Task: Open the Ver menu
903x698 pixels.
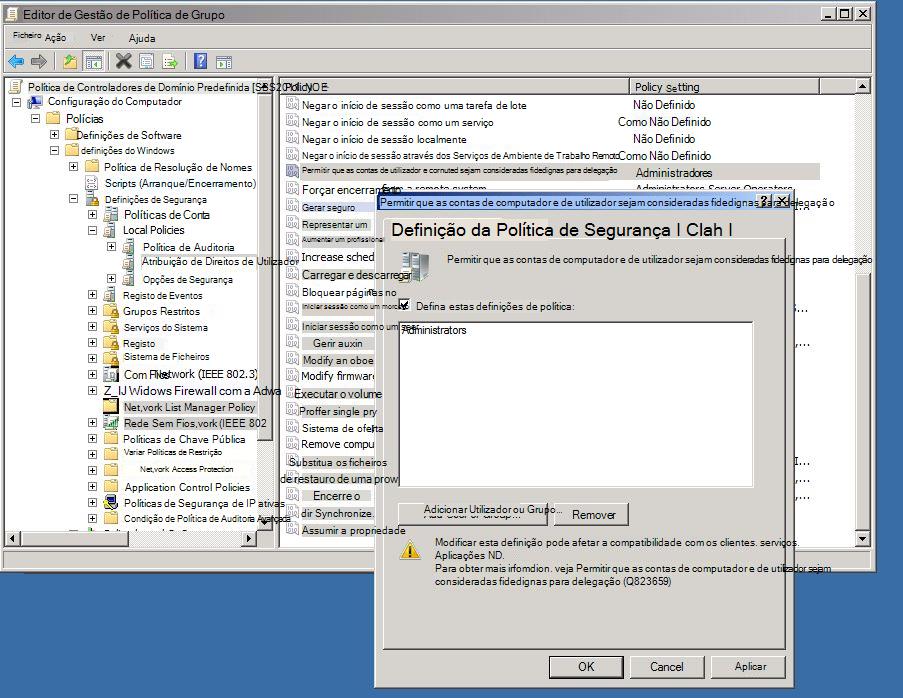Action: click(x=98, y=37)
